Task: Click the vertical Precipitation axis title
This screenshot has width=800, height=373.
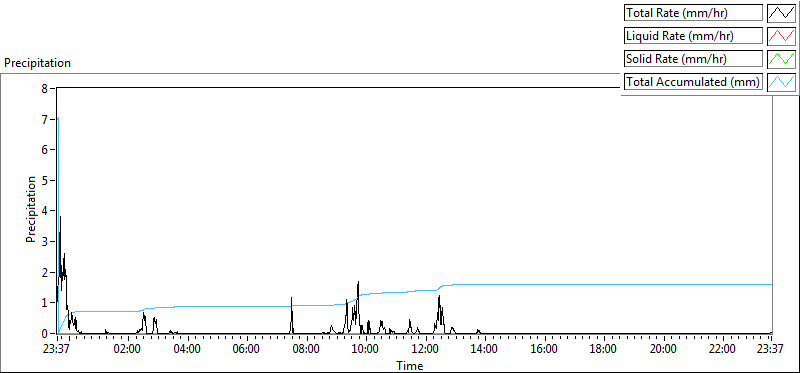Action: [31, 210]
